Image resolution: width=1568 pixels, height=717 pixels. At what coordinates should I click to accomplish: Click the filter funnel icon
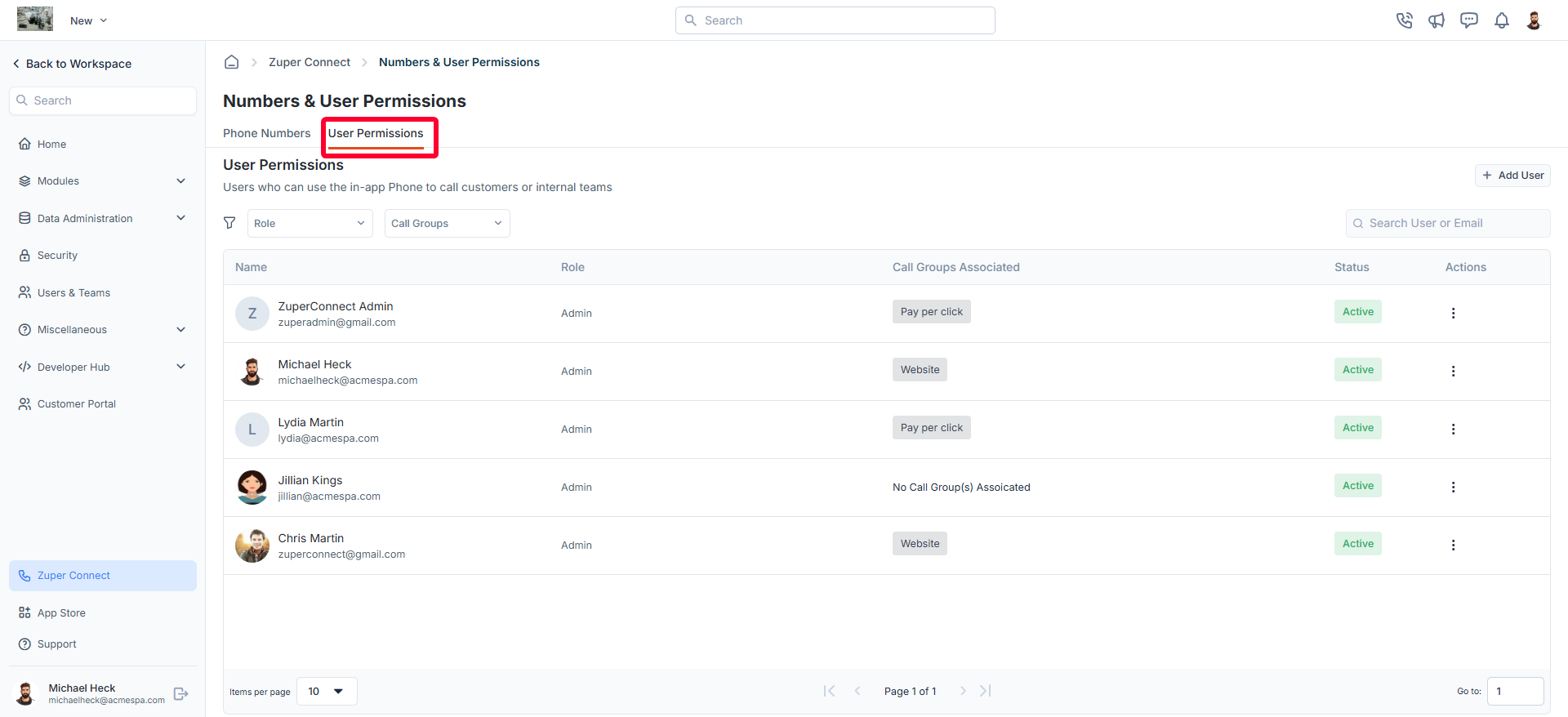tap(229, 223)
